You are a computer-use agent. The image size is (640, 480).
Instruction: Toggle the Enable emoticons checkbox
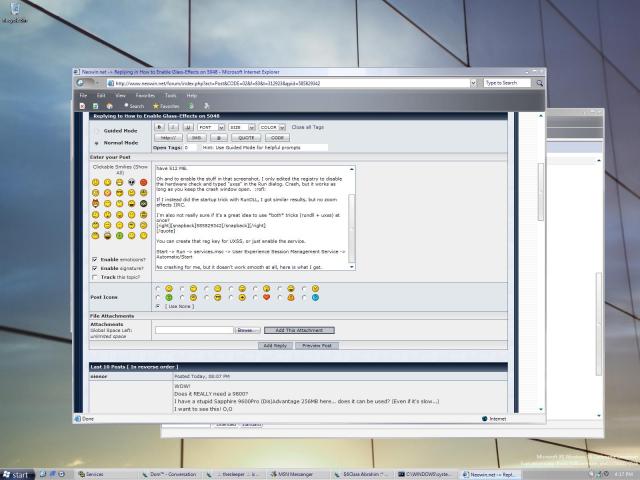tap(95, 260)
